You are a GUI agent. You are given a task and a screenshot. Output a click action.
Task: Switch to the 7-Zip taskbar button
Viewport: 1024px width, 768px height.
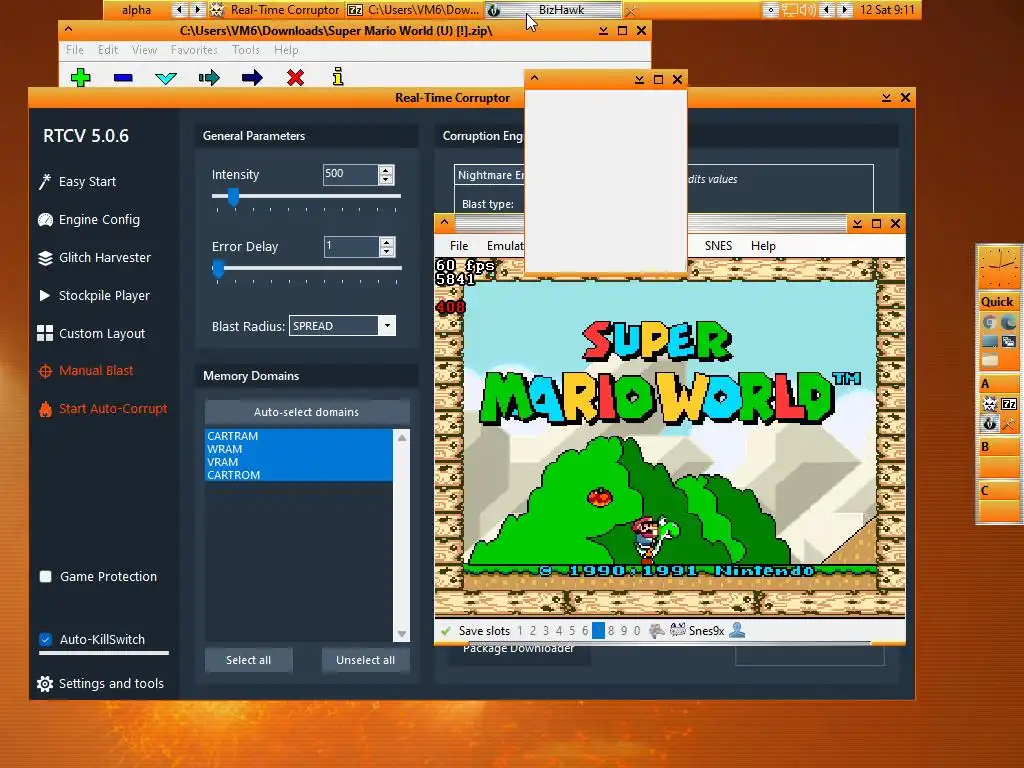tap(414, 10)
